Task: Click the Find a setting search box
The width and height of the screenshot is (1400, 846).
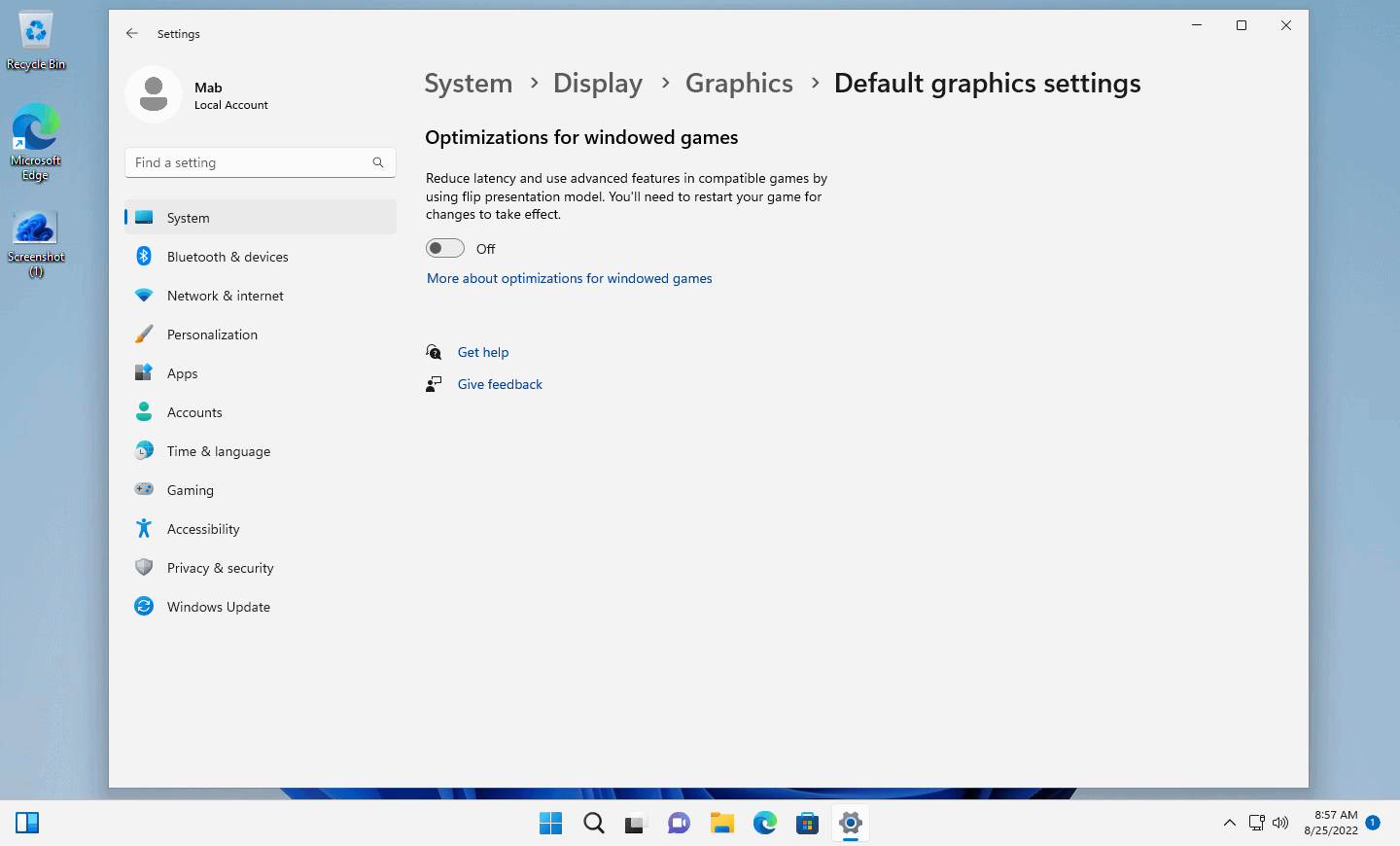Action: click(260, 162)
